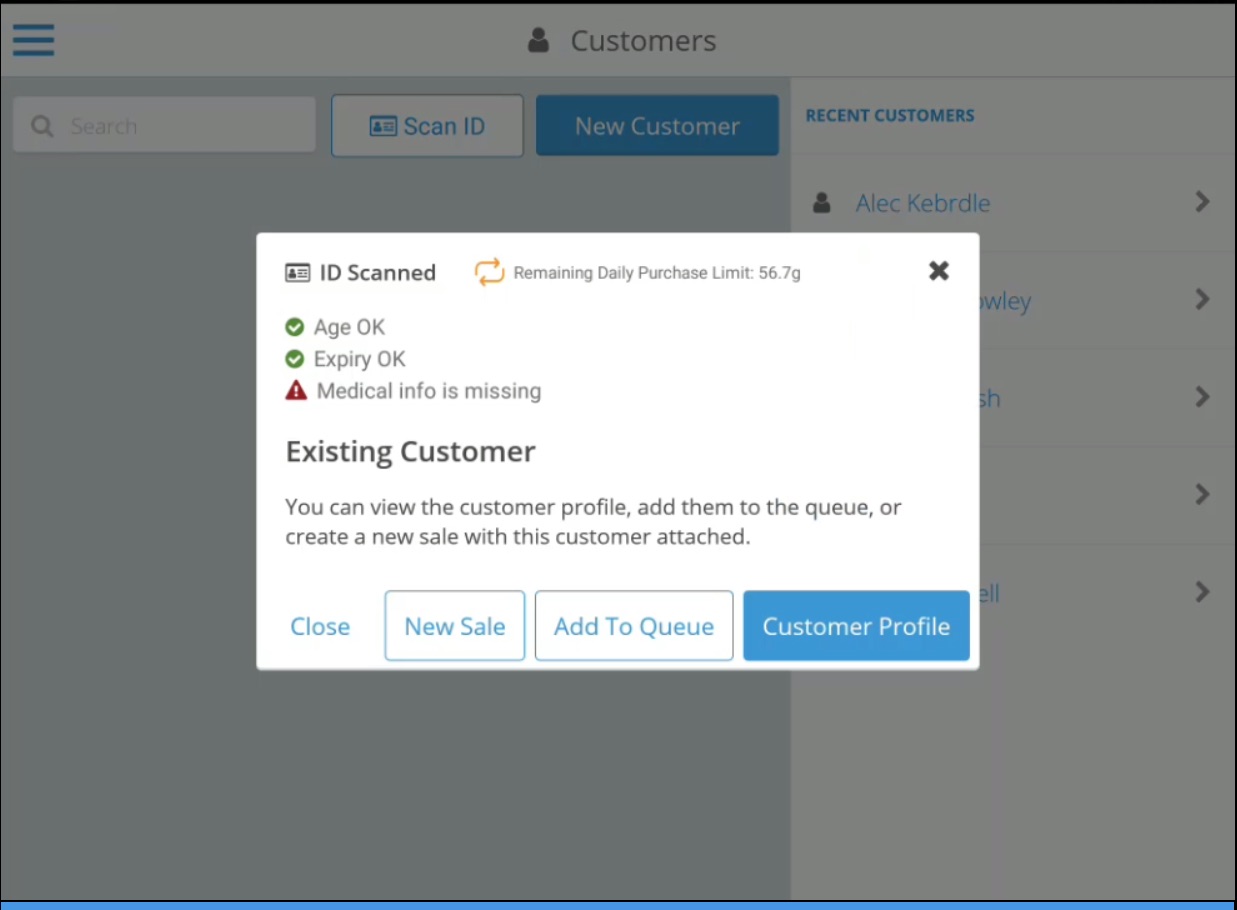Expand Alec Kebrdle's chevron arrow
This screenshot has width=1237, height=910.
coord(1202,202)
